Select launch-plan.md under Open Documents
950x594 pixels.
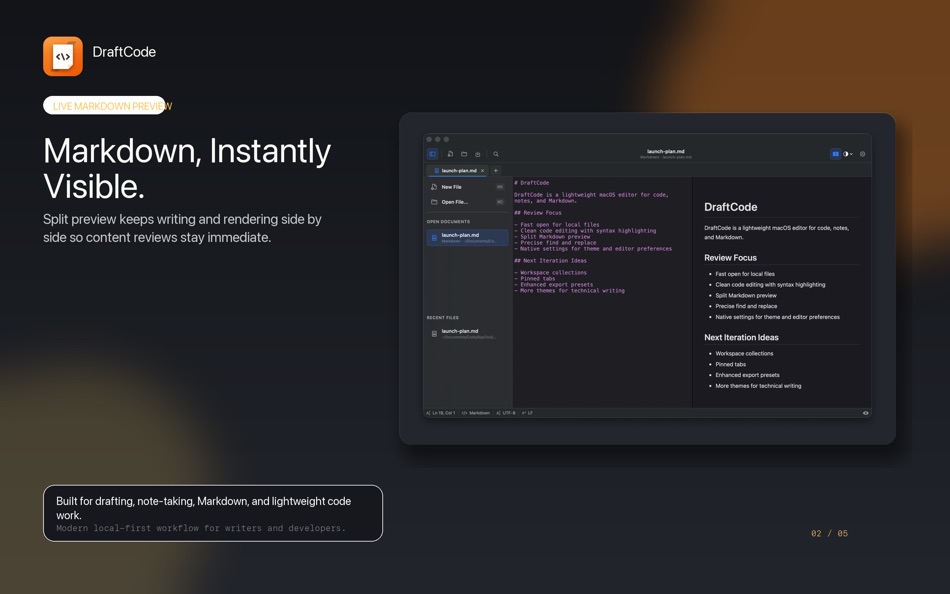coord(467,238)
